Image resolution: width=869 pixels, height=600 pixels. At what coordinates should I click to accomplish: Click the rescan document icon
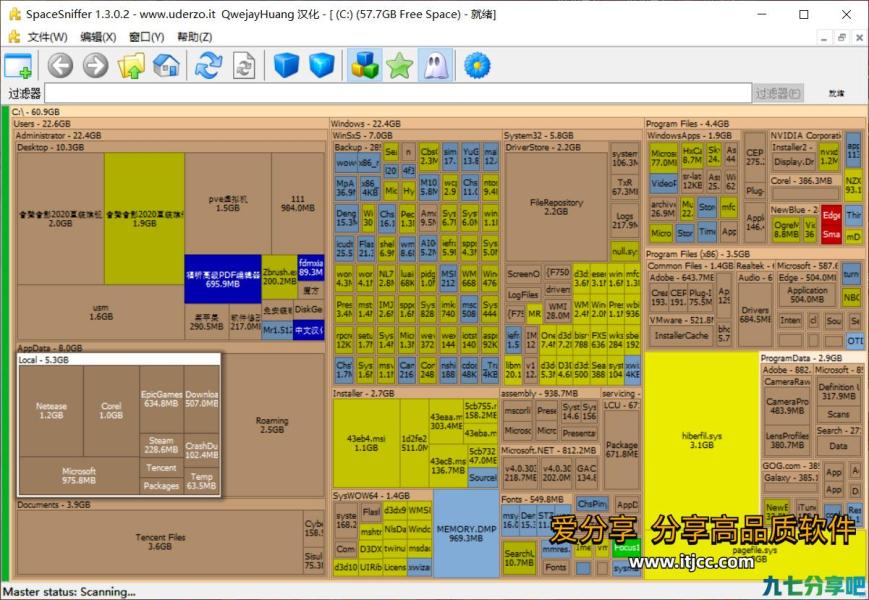click(244, 65)
